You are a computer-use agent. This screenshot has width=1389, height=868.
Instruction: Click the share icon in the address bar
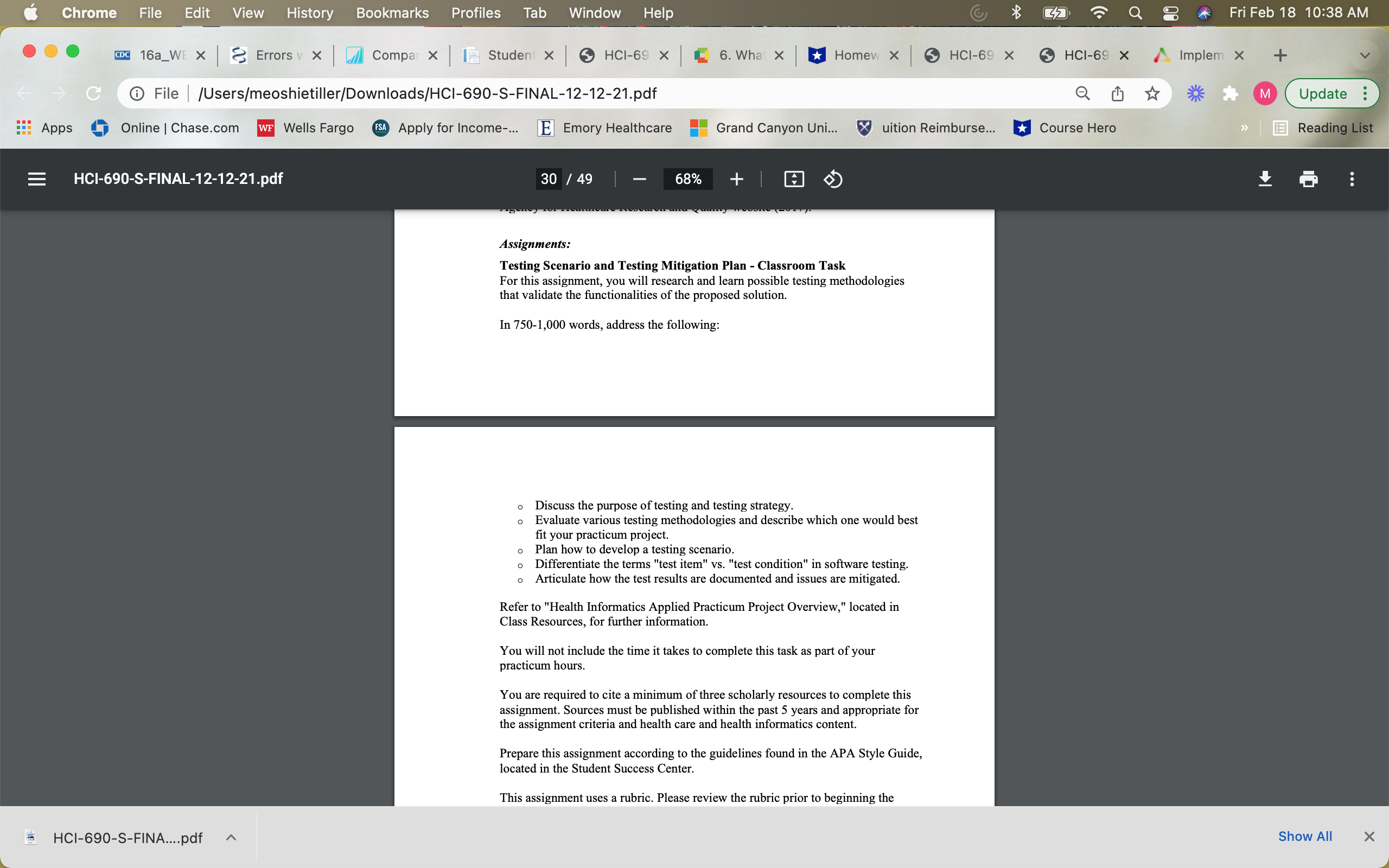1118,93
